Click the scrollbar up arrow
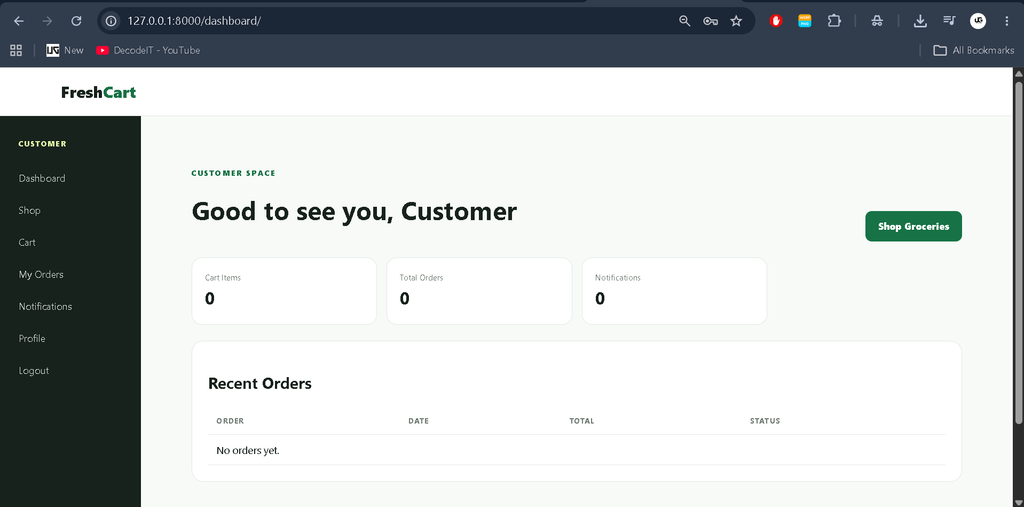The width and height of the screenshot is (1024, 507). point(1018,73)
